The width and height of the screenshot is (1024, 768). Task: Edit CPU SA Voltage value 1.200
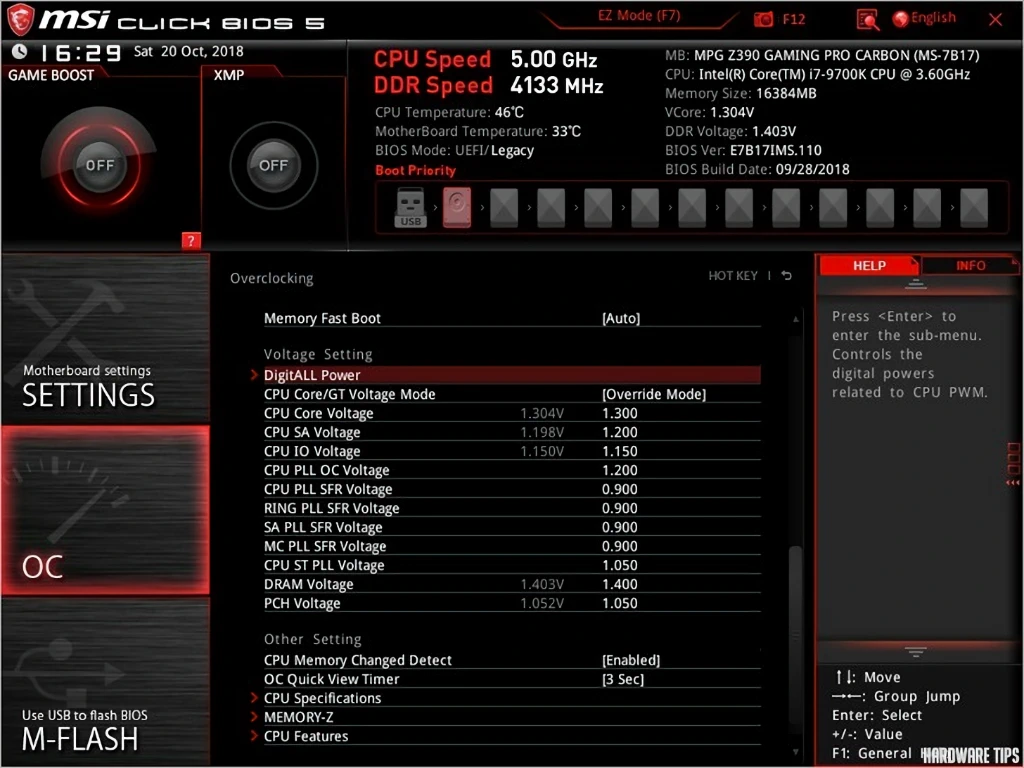(620, 432)
